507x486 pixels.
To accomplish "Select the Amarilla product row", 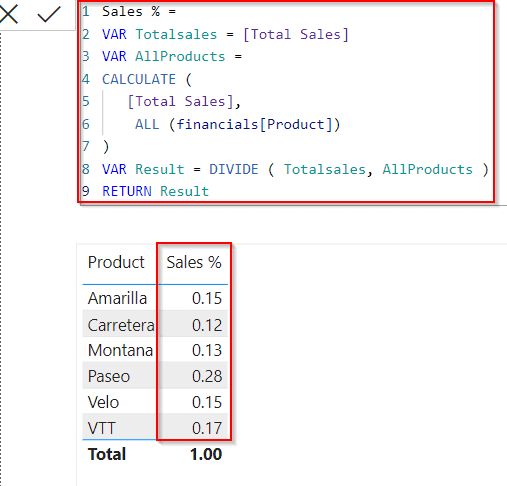I will 155,298.
